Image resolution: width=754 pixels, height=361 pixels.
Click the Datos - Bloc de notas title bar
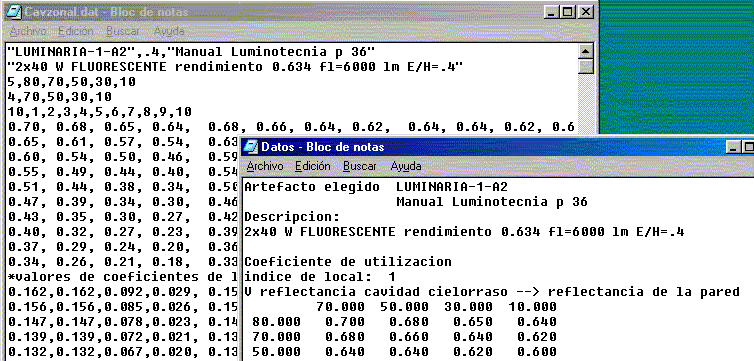click(497, 147)
